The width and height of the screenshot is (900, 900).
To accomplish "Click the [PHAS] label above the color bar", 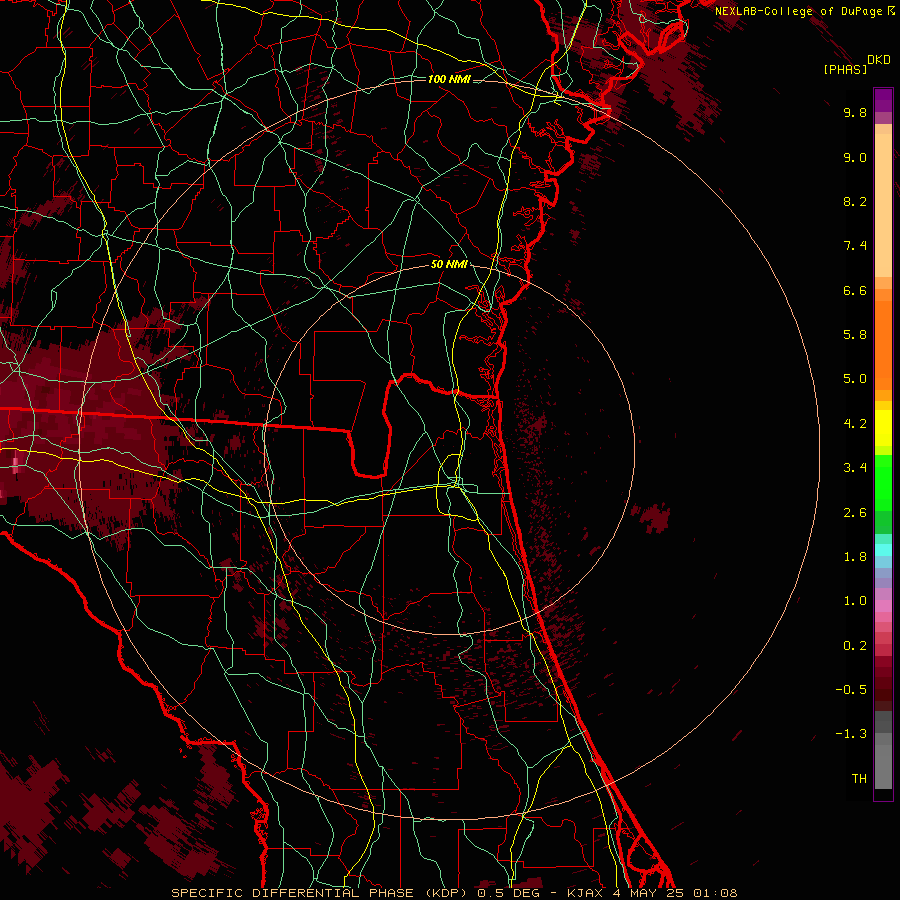I will tap(845, 69).
